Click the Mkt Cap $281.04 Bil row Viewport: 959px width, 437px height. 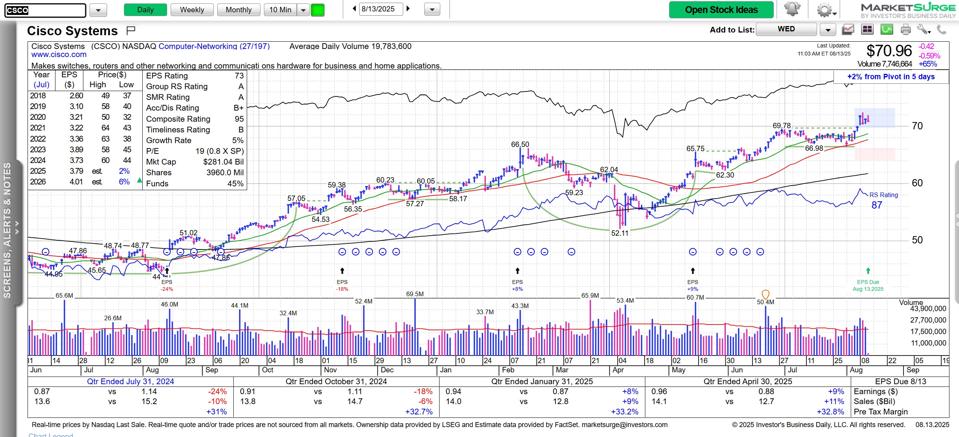[194, 162]
